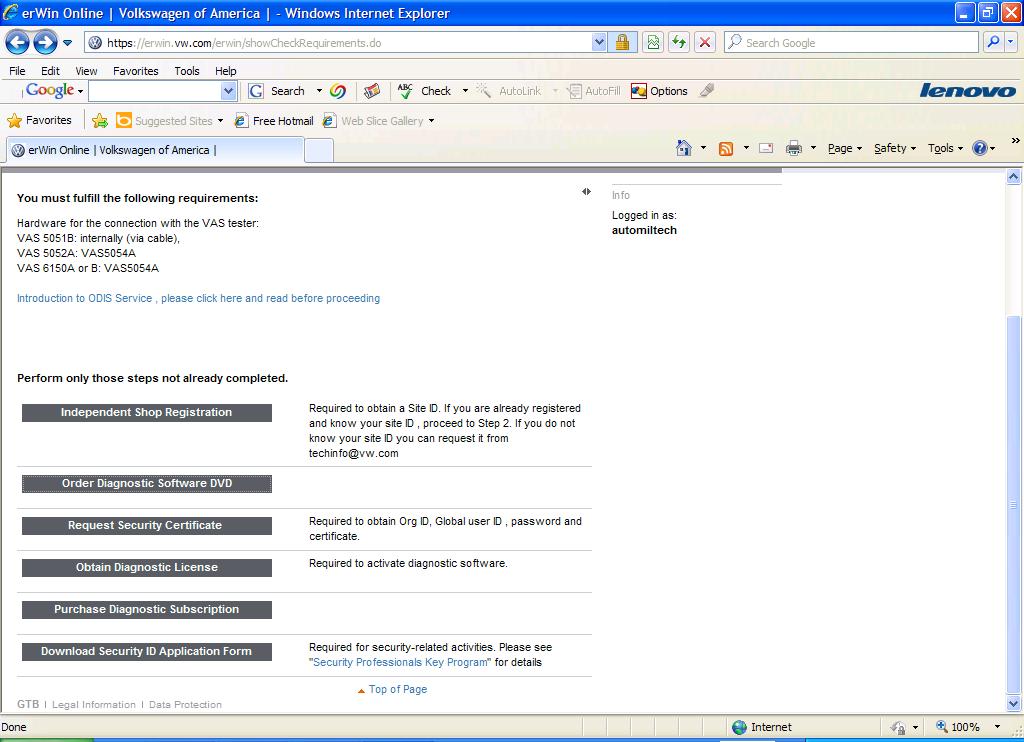Open the Edit menu

pos(50,71)
